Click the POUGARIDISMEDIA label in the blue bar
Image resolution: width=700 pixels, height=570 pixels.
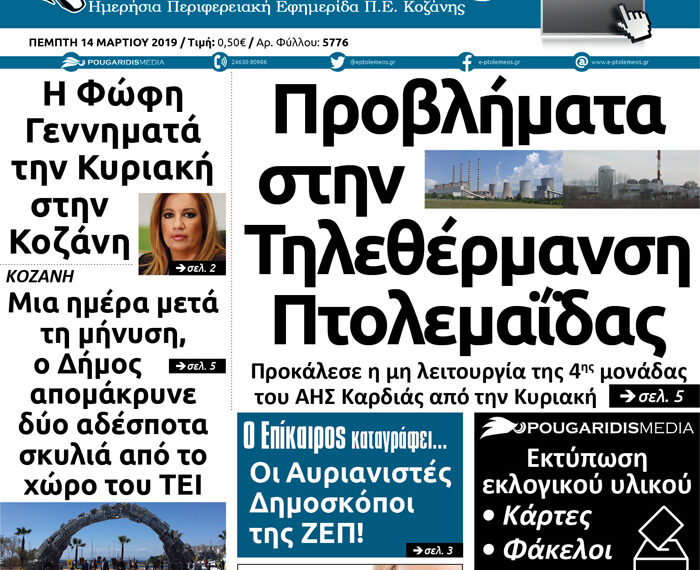click(126, 62)
